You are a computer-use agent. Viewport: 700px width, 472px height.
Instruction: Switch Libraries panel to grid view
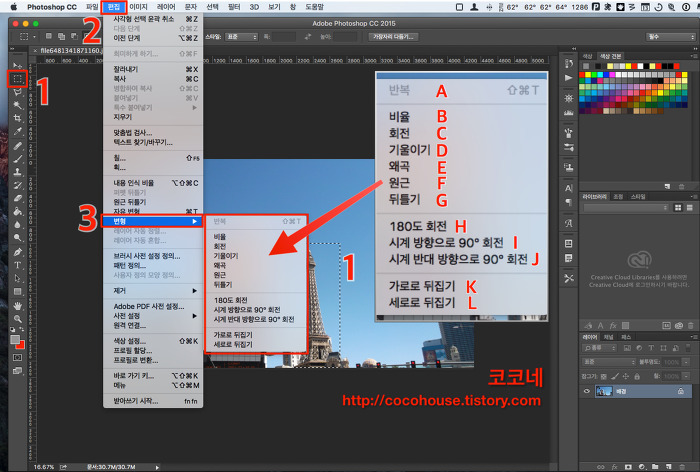678,208
